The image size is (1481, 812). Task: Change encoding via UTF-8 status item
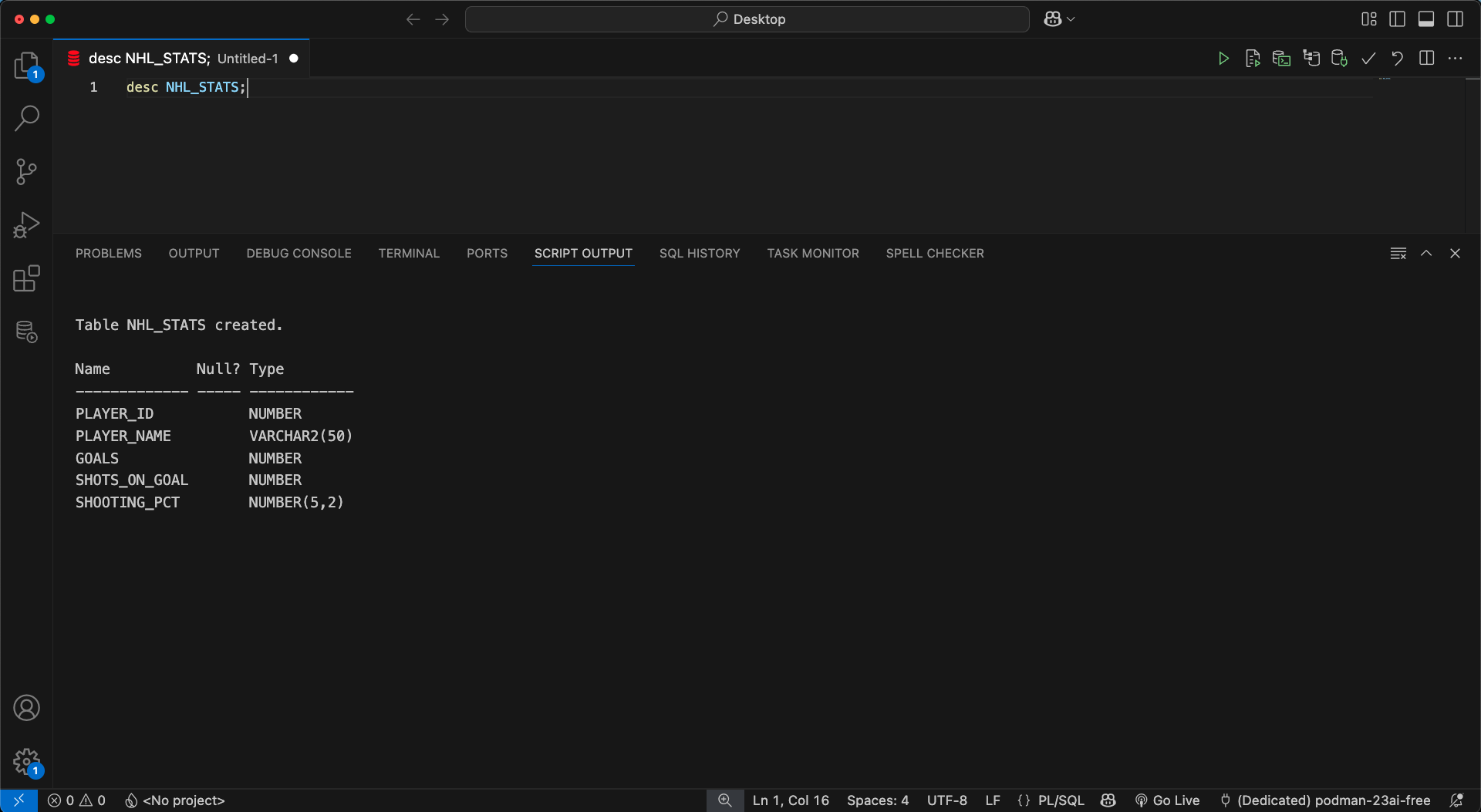pos(946,800)
